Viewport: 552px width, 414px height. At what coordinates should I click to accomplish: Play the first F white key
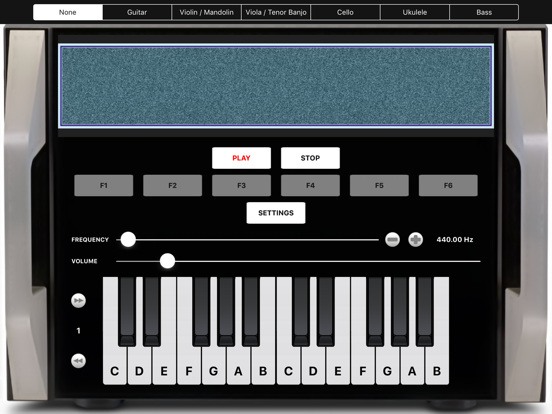[189, 366]
